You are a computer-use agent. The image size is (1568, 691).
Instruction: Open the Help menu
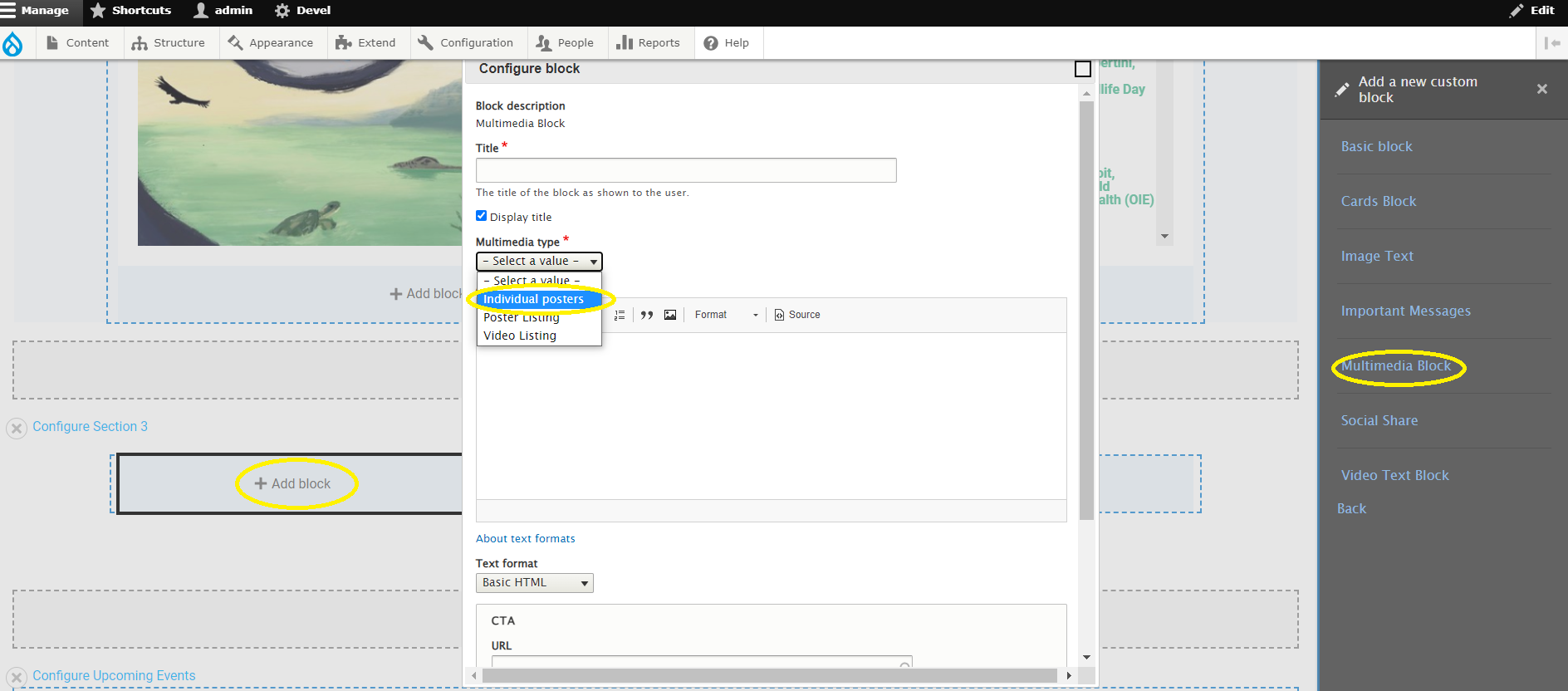coord(727,43)
